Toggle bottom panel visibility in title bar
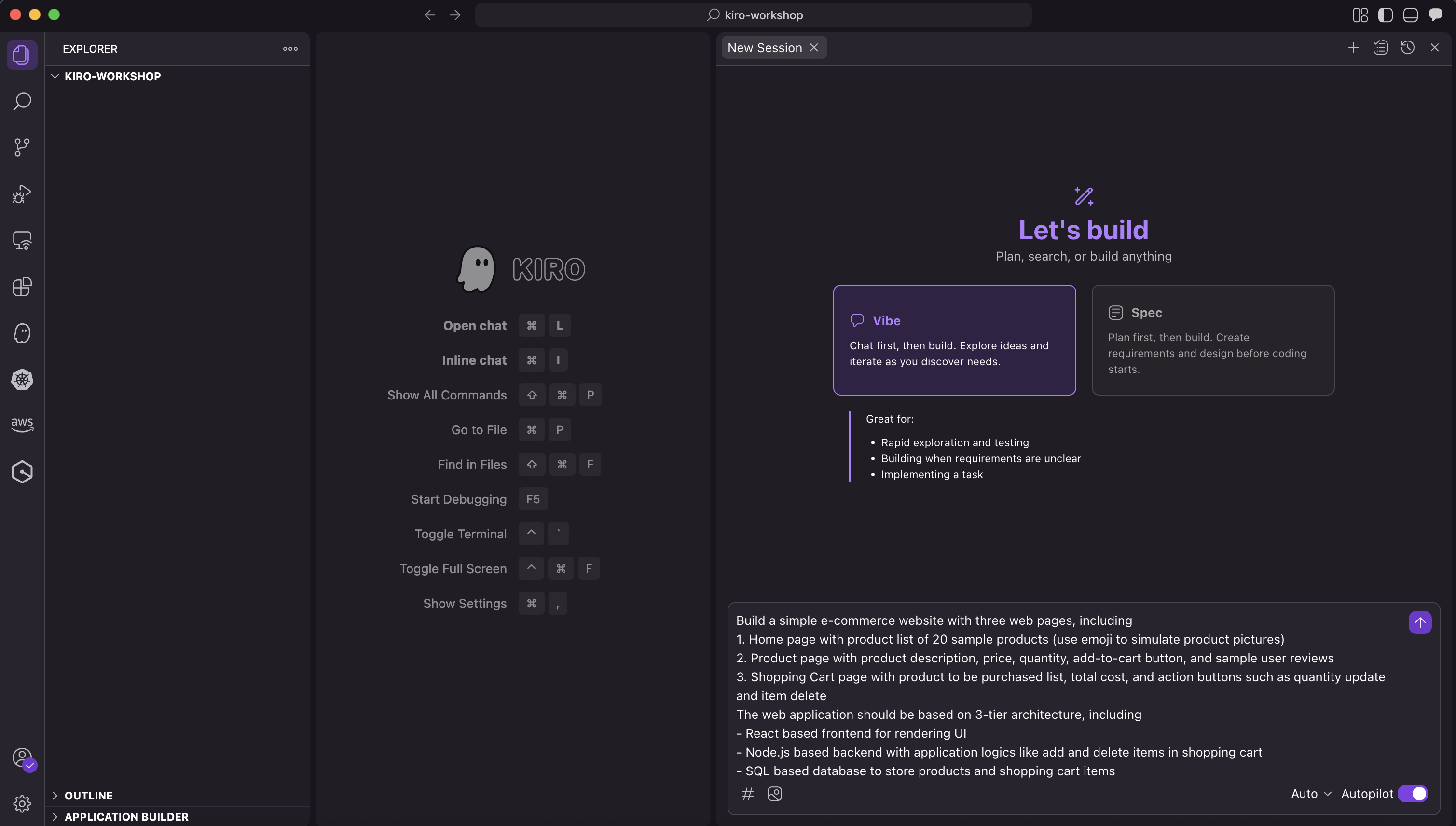This screenshot has width=1456, height=826. tap(1410, 15)
